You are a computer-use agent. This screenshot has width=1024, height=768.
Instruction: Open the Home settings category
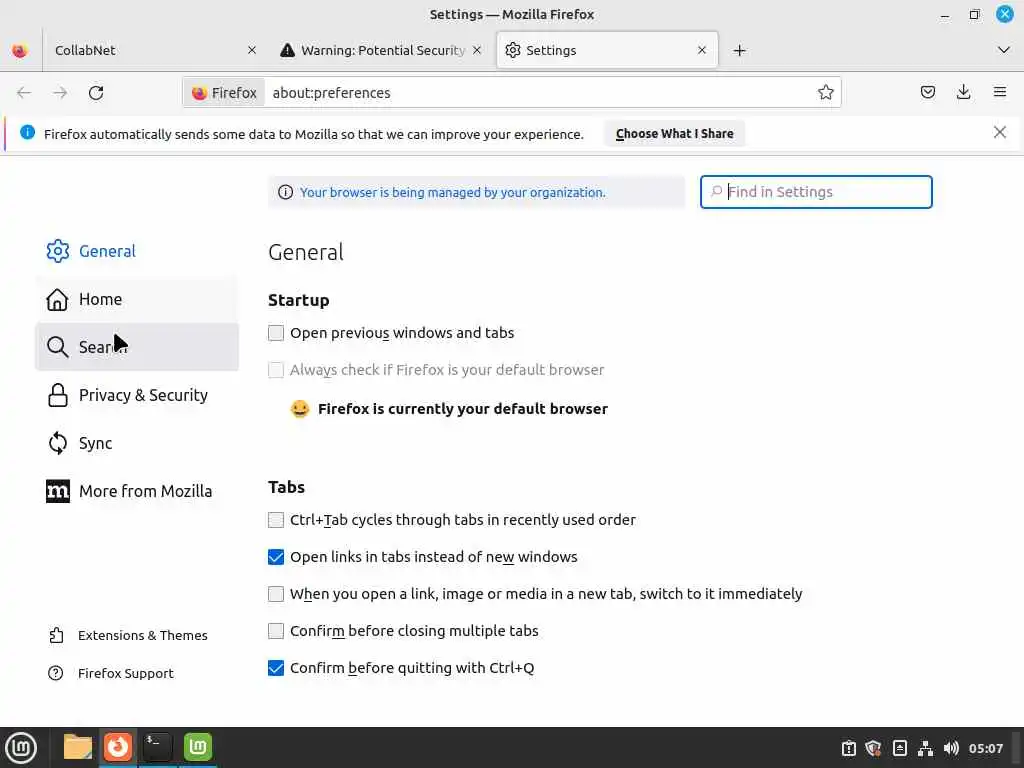click(x=137, y=299)
